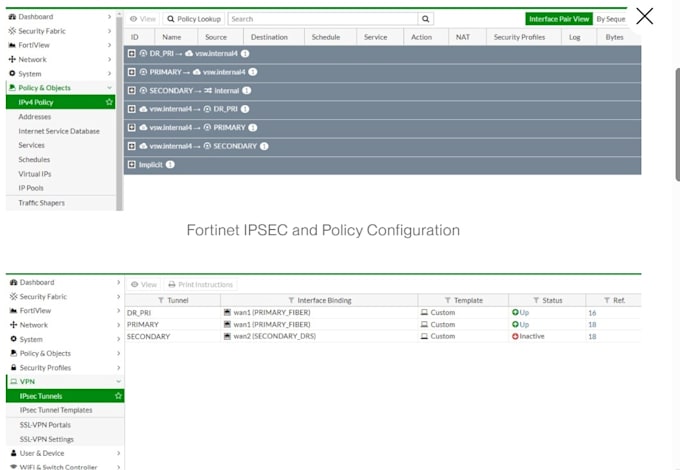Screen dimensions: 680x470
Task: Expand the vsw.internal4 to SECONDARY policy group
Action: (132, 146)
